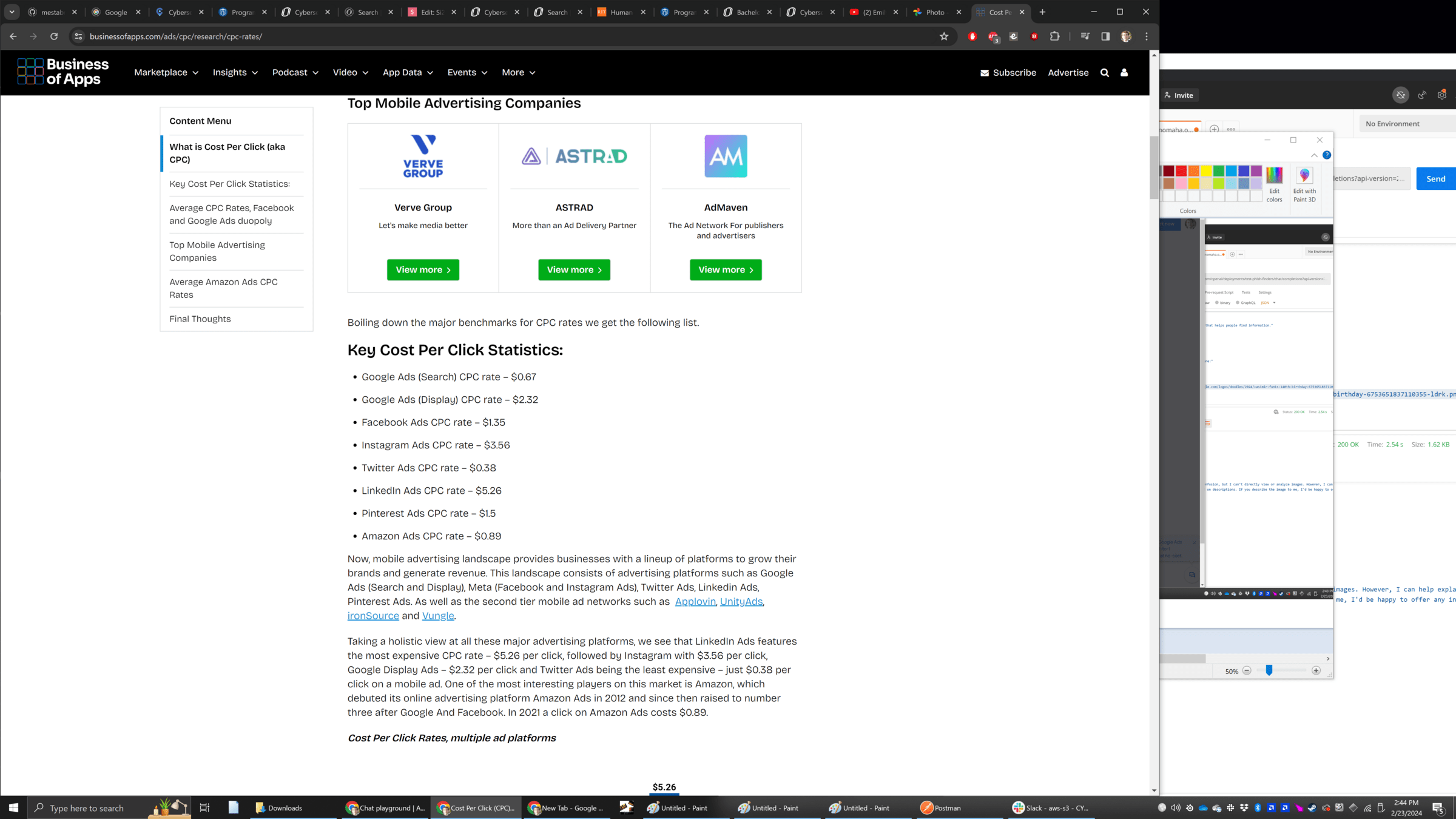Screen dimensions: 1456x819
Task: Open the user account icon
Action: pyautogui.click(x=1124, y=73)
